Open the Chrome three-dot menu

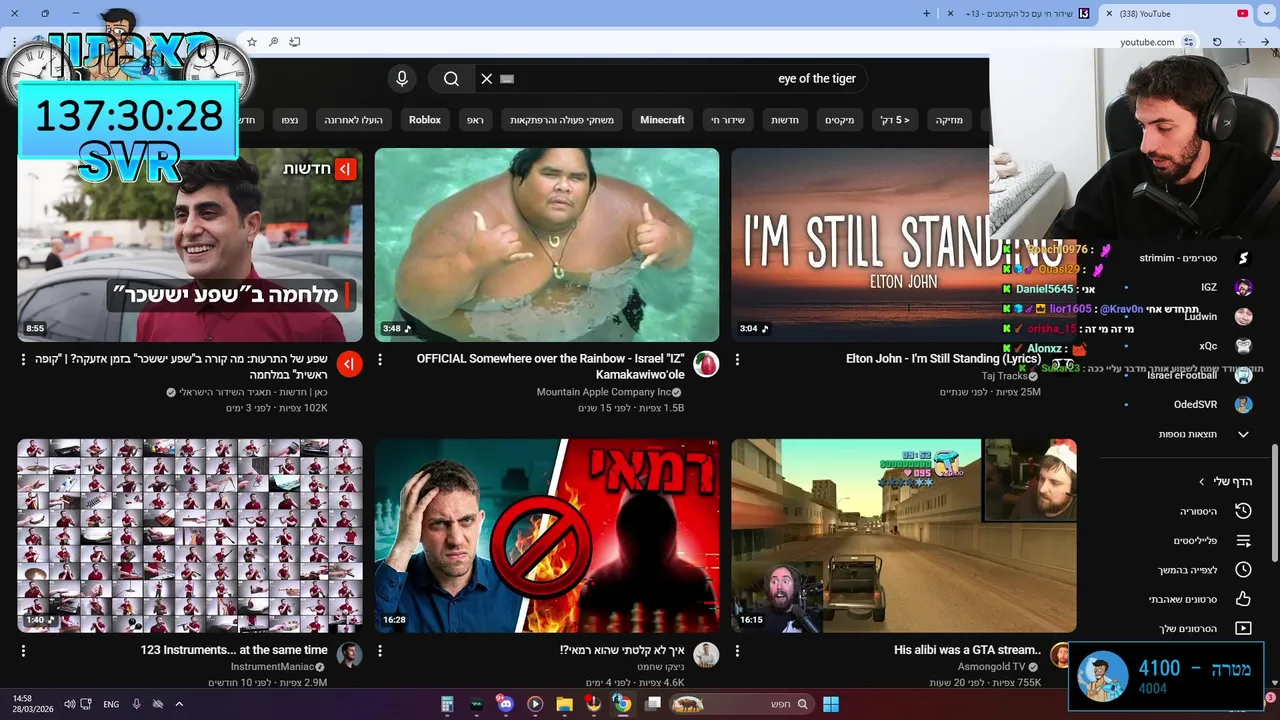pyautogui.click(x=14, y=42)
